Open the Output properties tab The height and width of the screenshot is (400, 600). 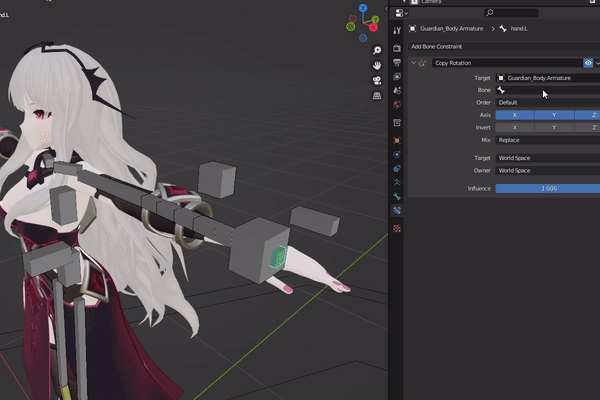point(397,62)
